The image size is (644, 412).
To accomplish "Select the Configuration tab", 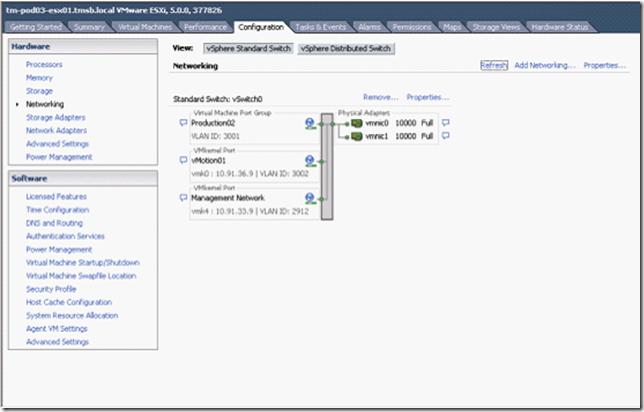I will [261, 27].
